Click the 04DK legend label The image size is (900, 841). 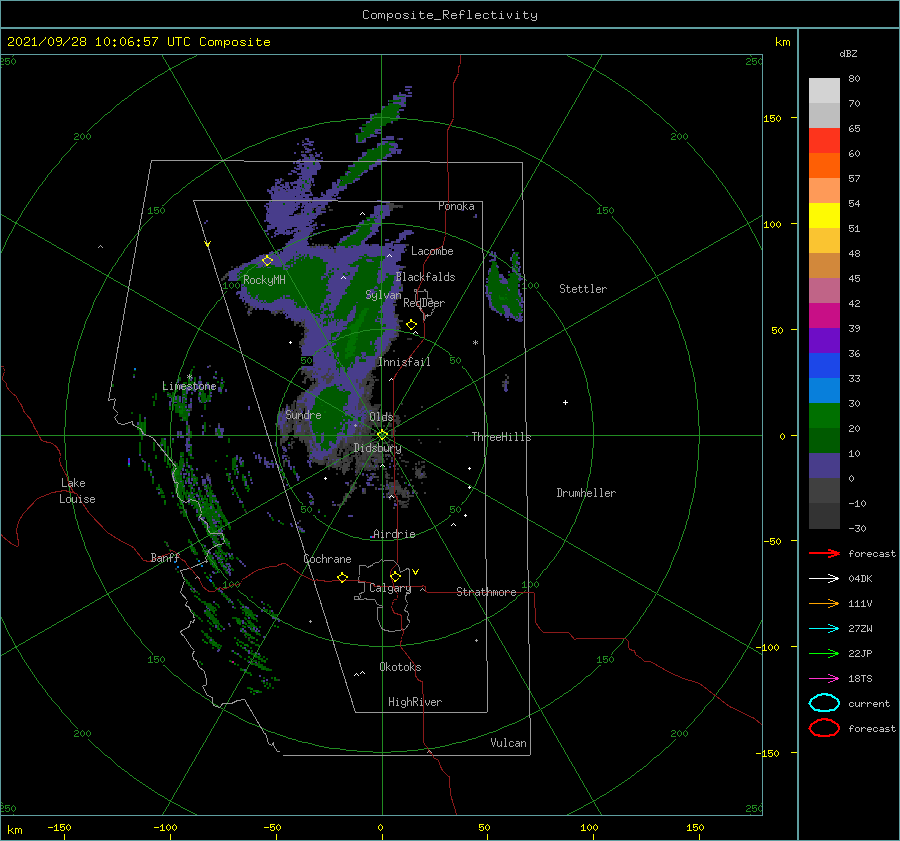coord(860,579)
